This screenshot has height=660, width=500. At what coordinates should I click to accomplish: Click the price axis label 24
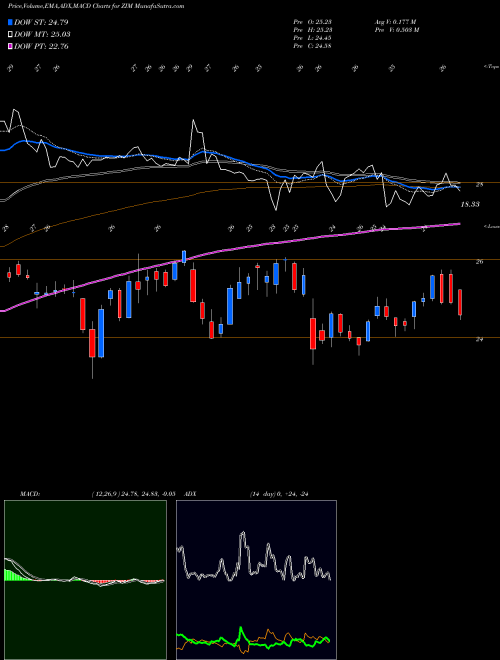click(x=479, y=339)
